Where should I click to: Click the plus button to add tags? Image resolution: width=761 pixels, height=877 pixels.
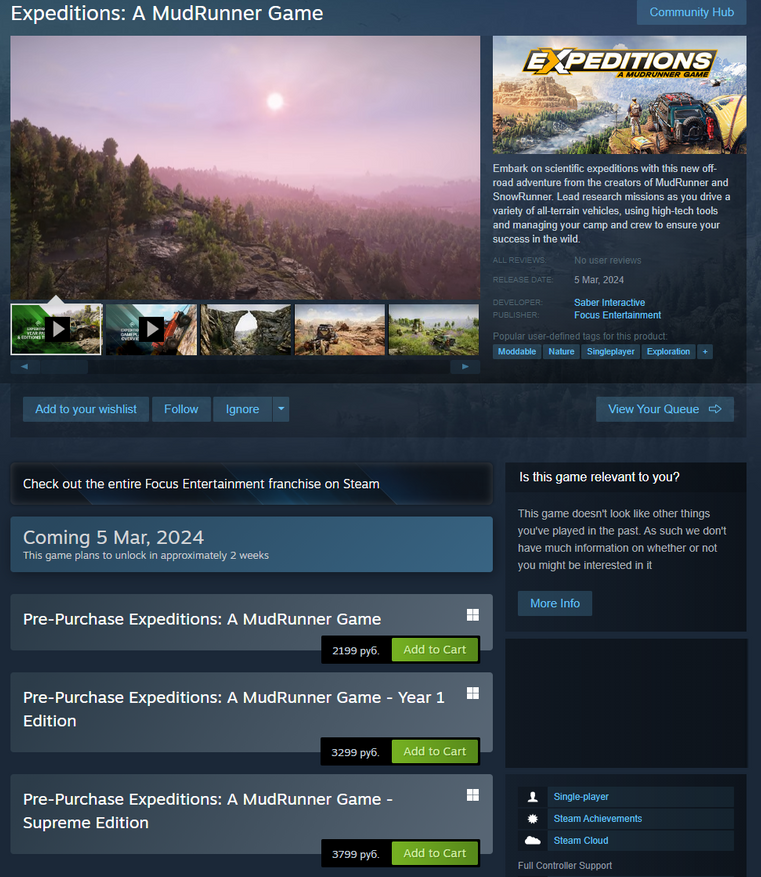[705, 352]
